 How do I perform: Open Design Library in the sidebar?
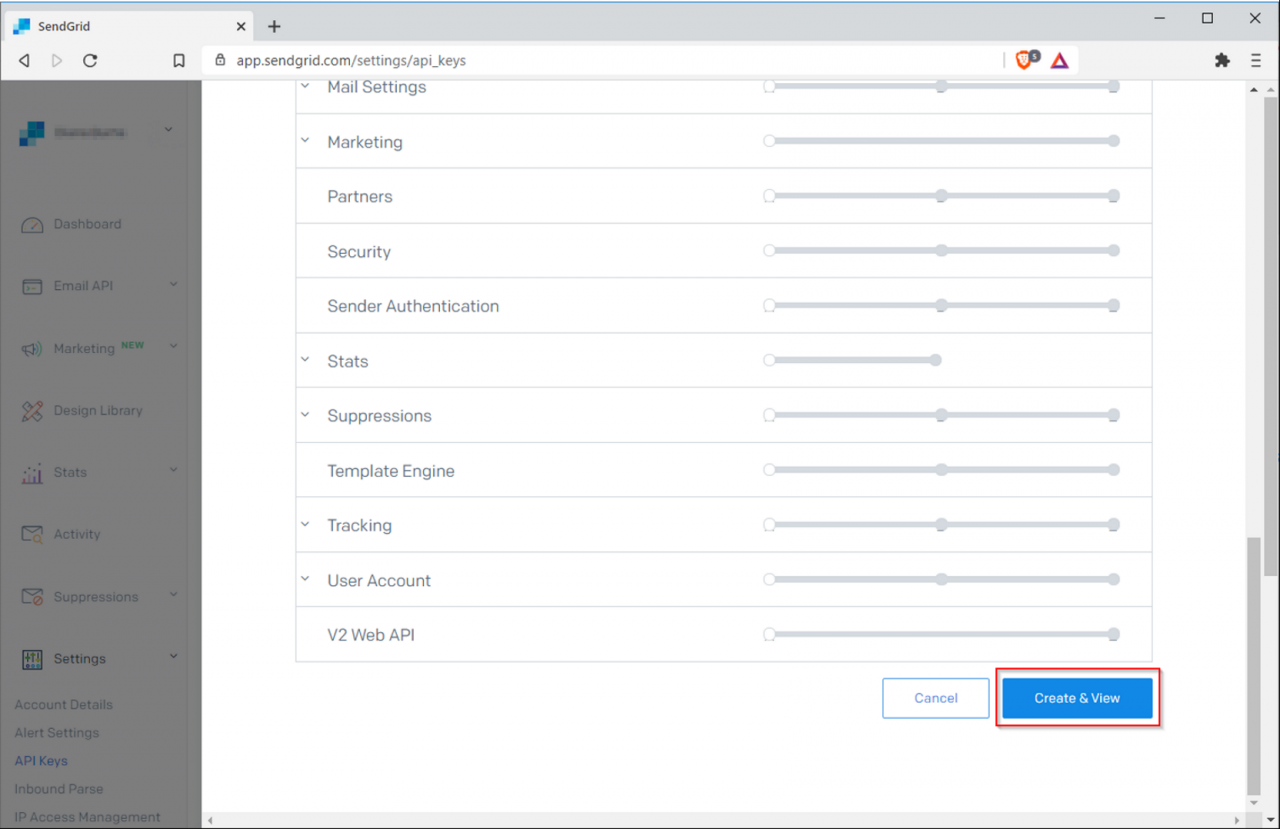pyautogui.click(x=98, y=410)
